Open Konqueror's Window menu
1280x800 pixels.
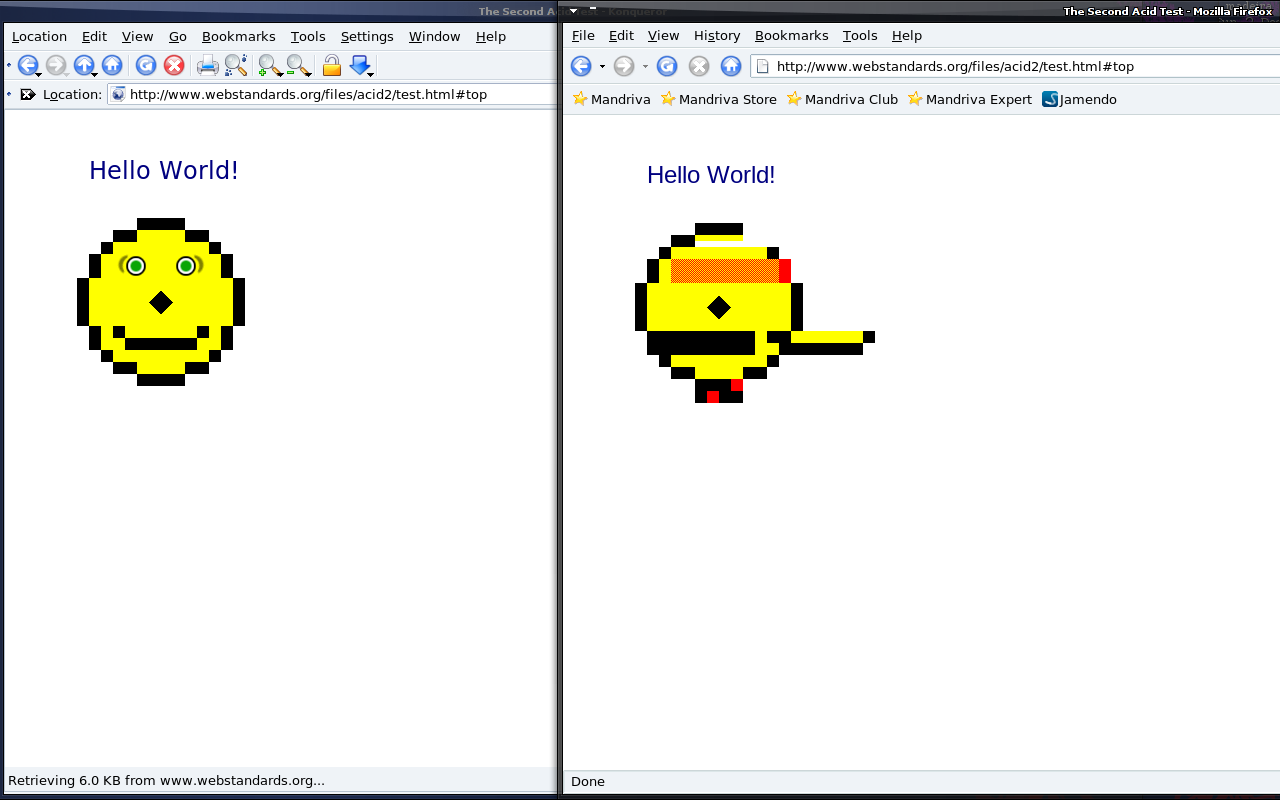tap(434, 36)
